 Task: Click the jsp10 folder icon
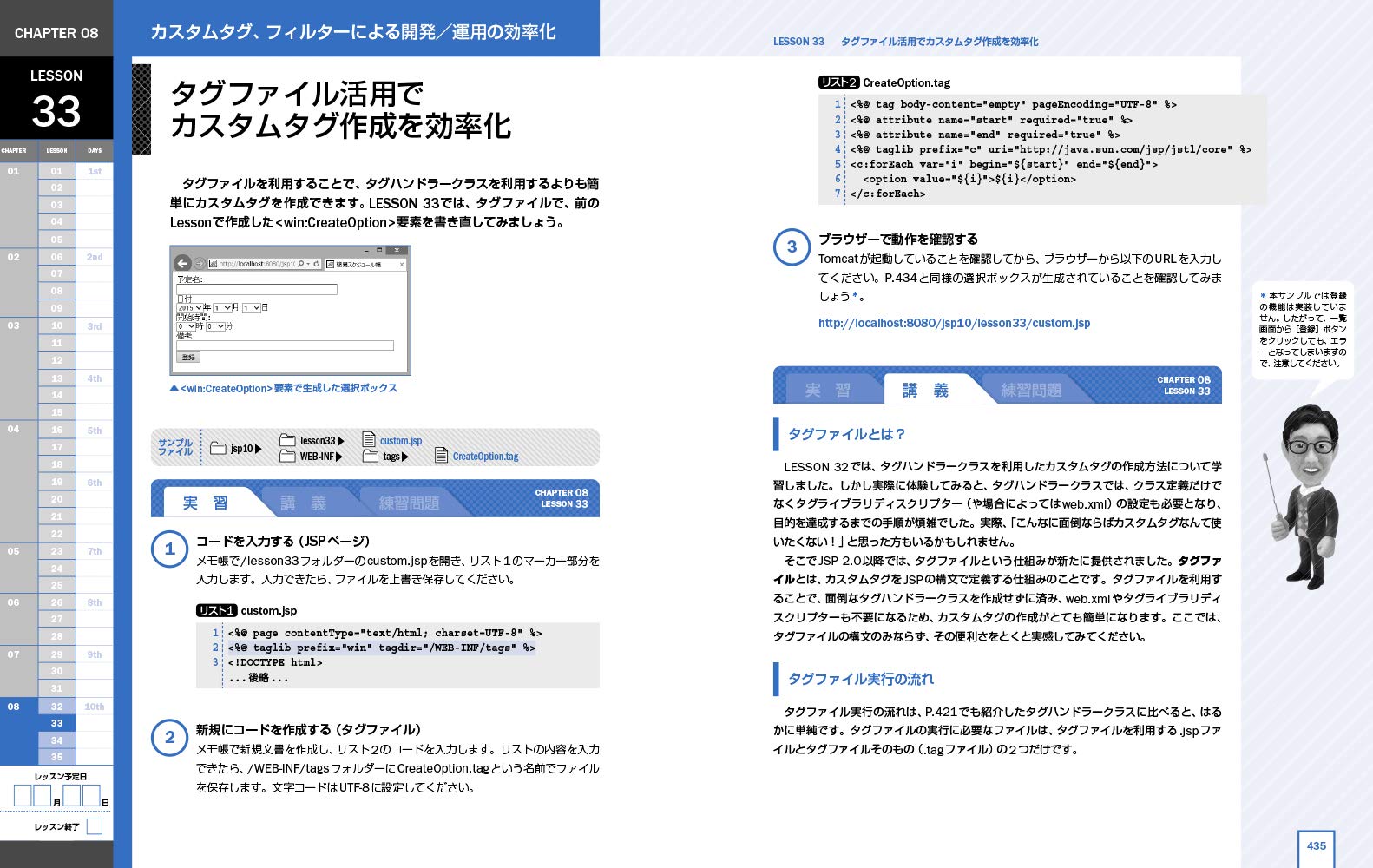click(x=218, y=448)
